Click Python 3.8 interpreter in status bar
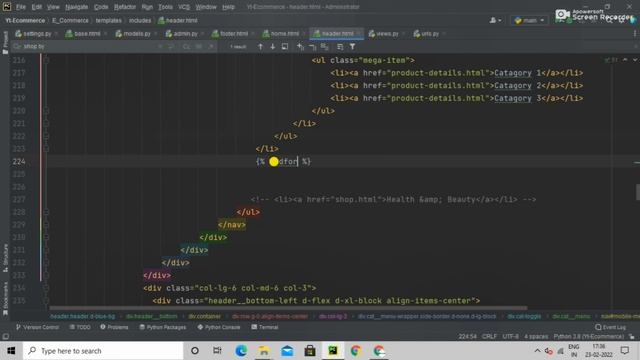640x360 pixels. point(589,337)
